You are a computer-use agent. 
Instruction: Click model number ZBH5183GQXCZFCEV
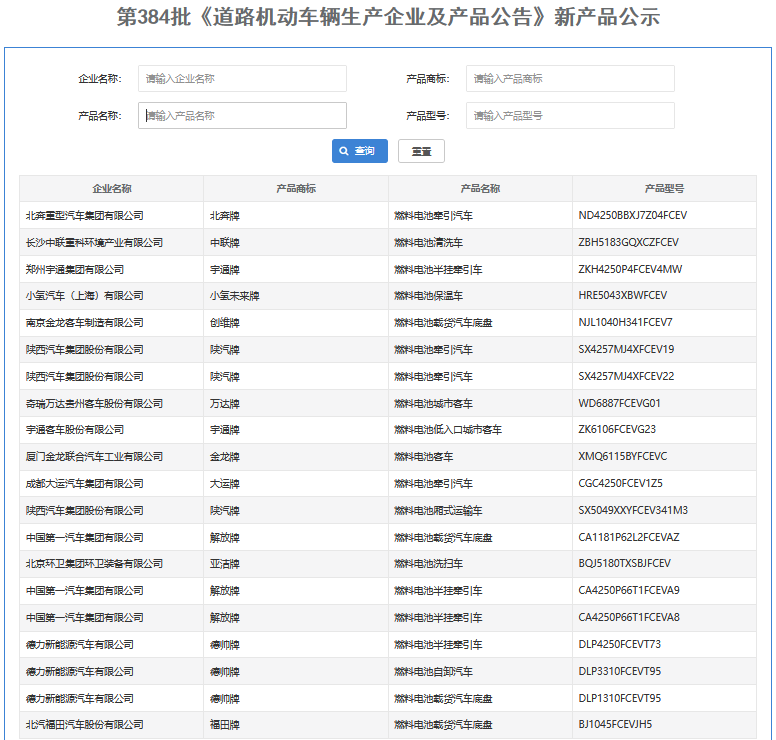click(628, 242)
